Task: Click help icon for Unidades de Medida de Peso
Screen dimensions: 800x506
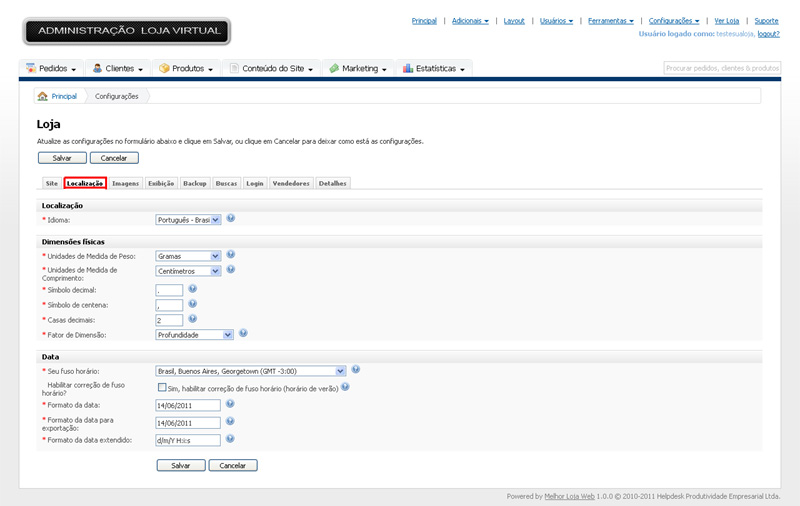Action: click(231, 255)
